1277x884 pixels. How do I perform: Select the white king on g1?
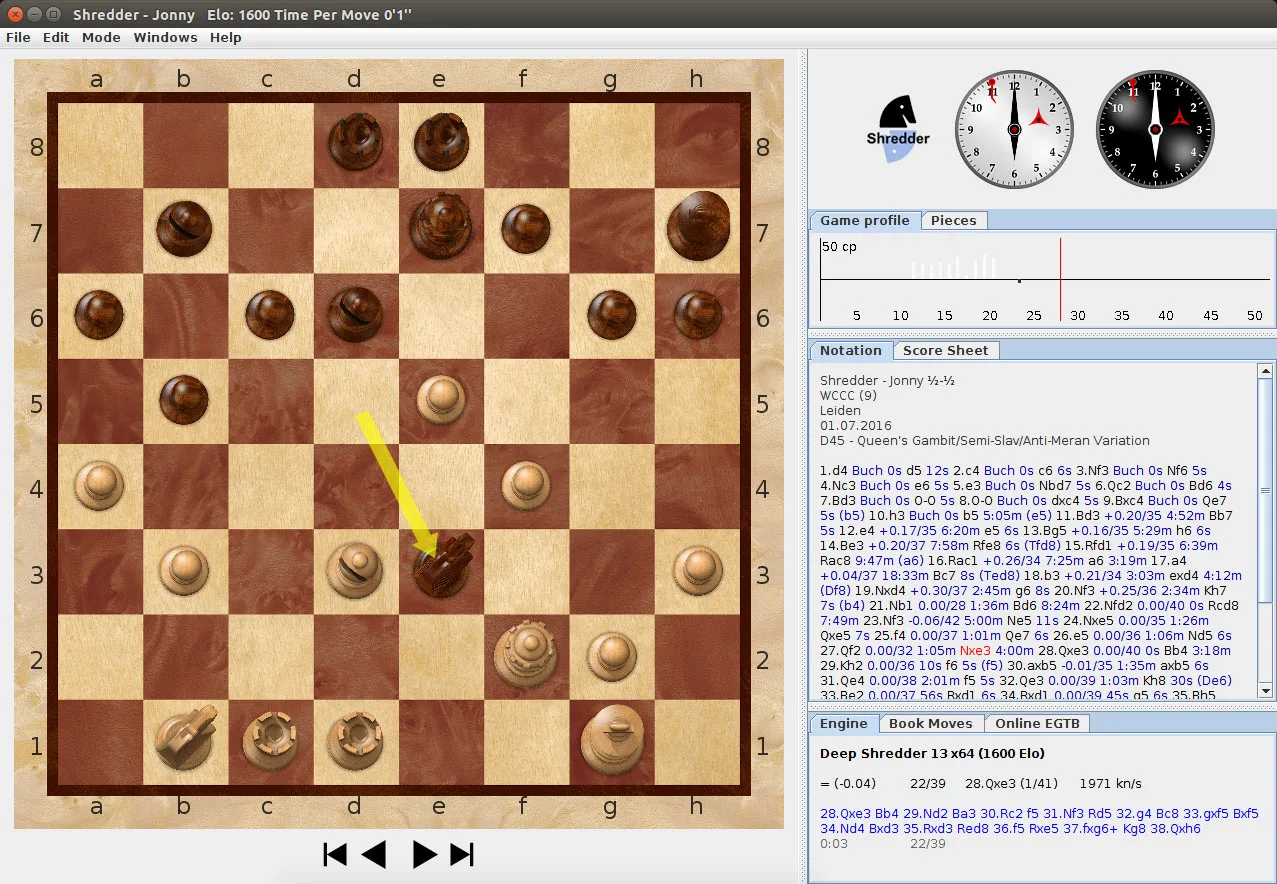611,738
